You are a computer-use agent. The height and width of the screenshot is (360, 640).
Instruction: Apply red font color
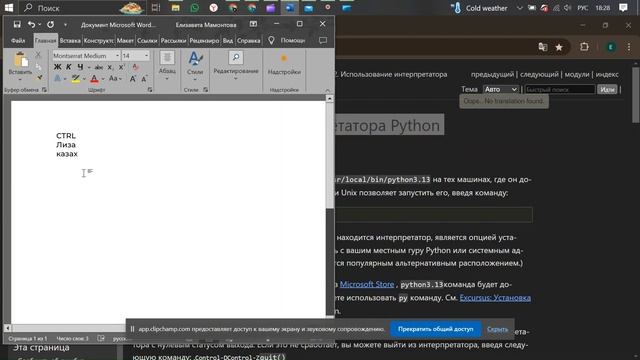click(x=94, y=78)
